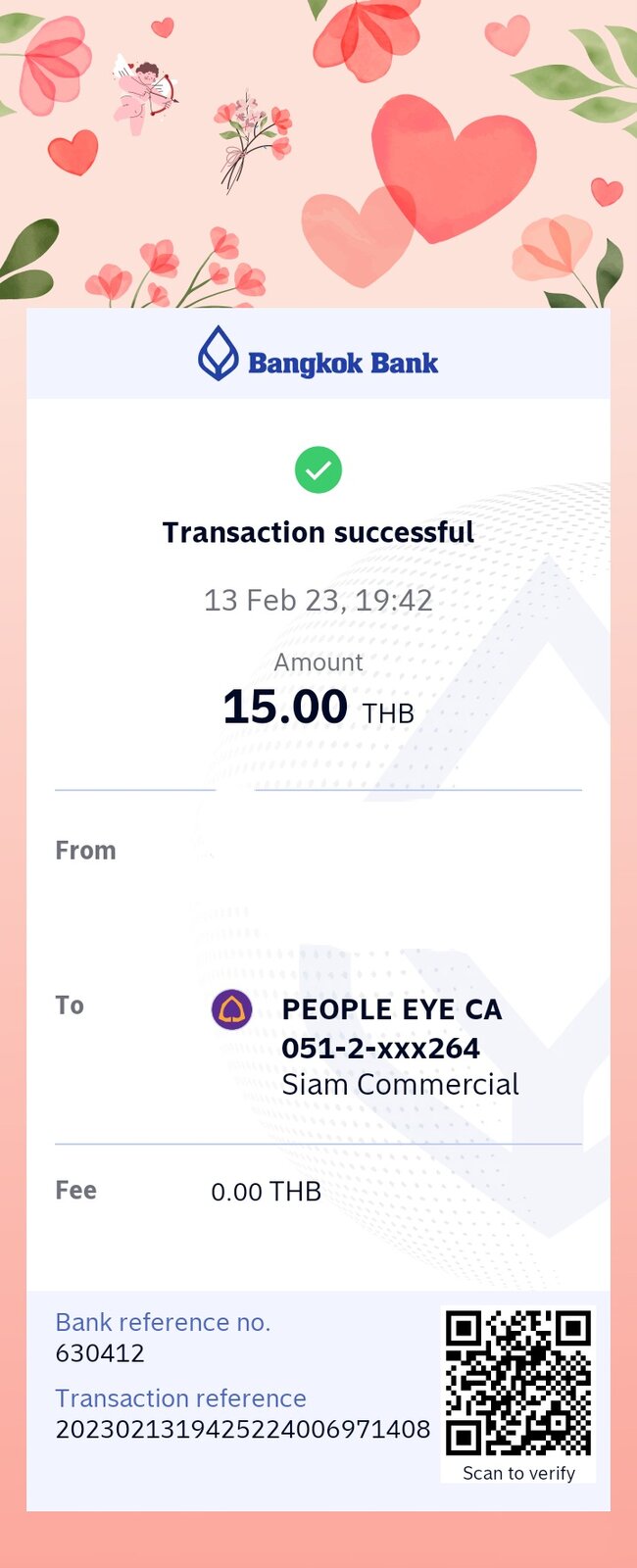Tap the green success checkmark icon

[x=318, y=469]
